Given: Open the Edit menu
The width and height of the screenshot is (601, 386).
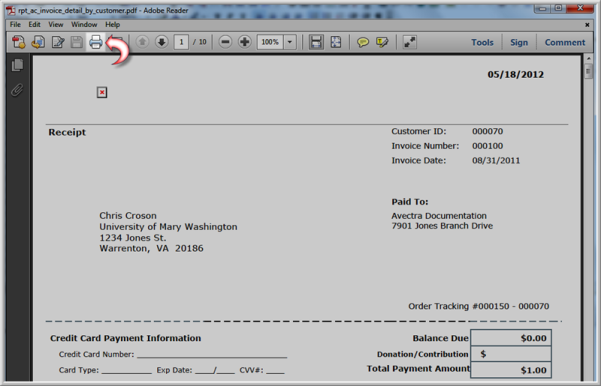Looking at the screenshot, I should (x=34, y=25).
